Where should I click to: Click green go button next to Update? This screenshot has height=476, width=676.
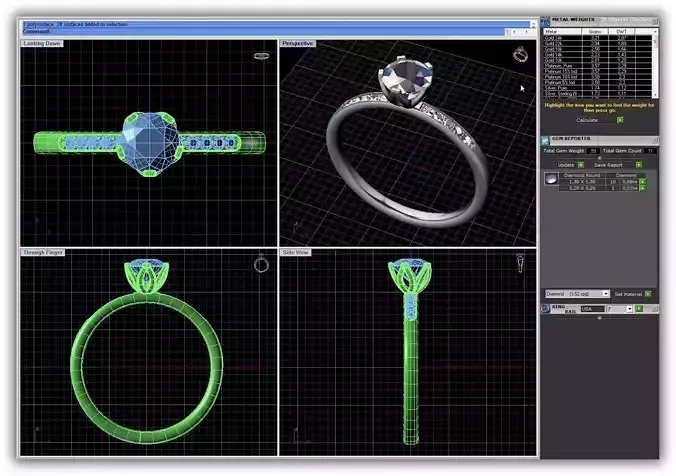pos(581,165)
